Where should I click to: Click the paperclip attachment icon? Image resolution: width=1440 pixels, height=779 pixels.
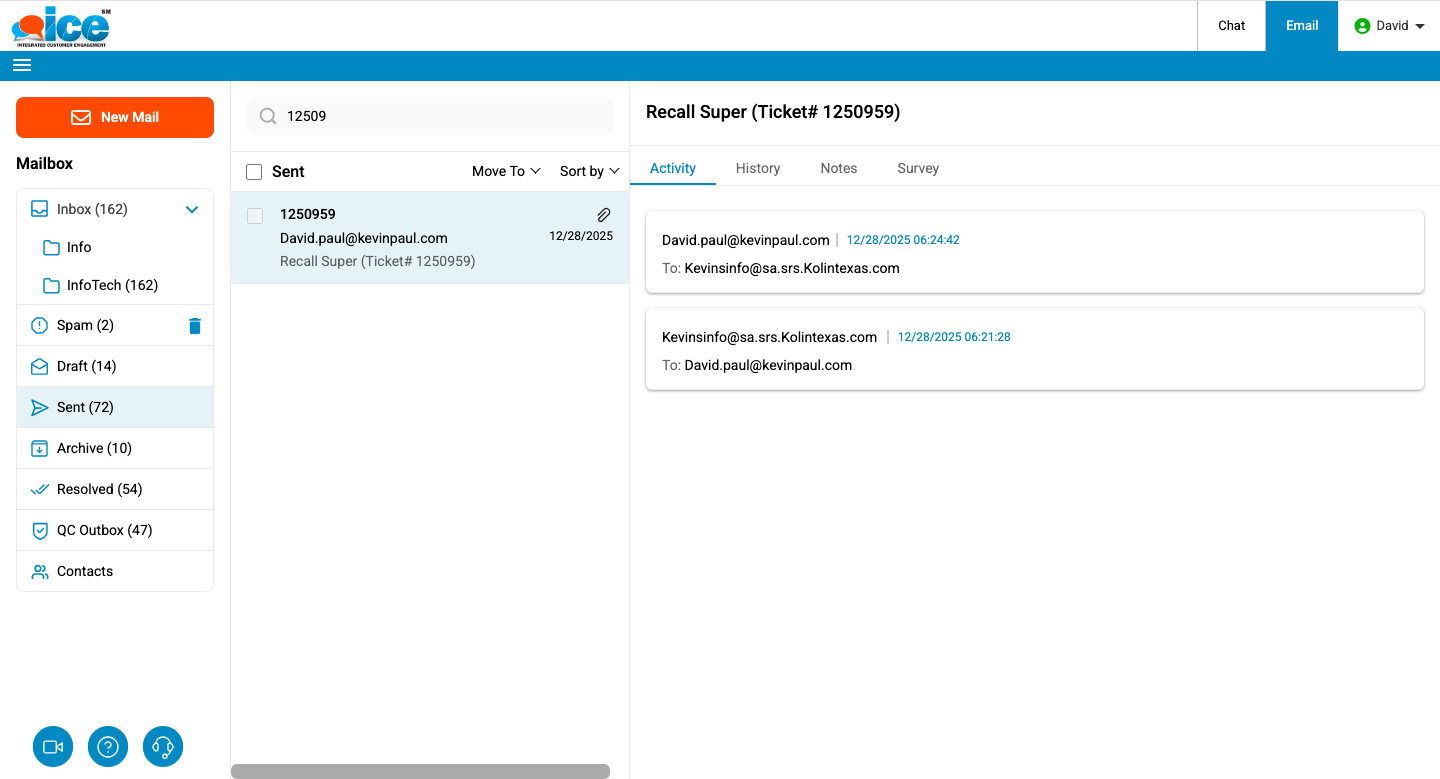pos(604,215)
